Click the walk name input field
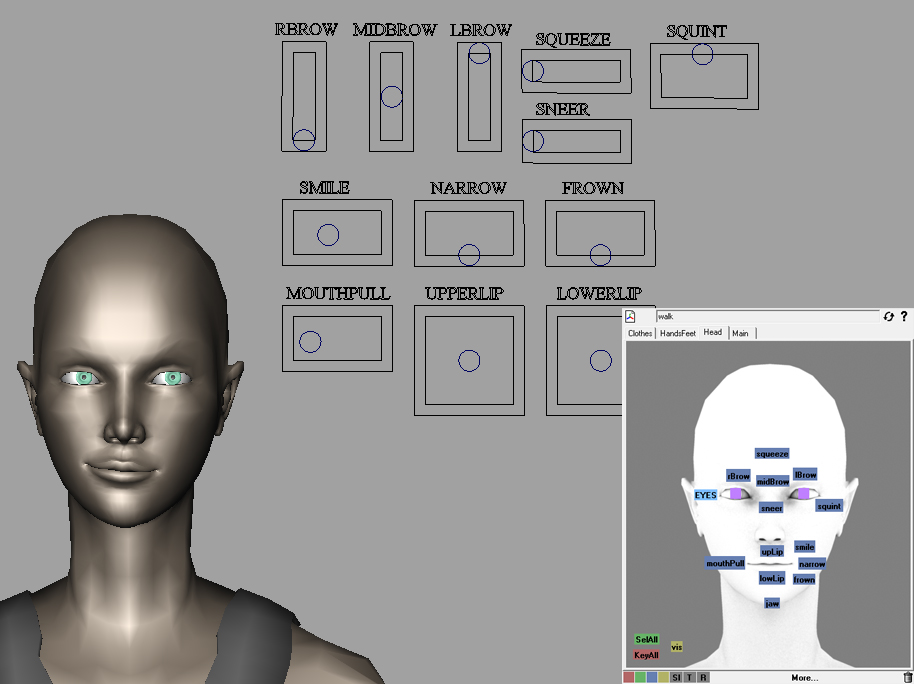914x684 pixels. pyautogui.click(x=765, y=317)
